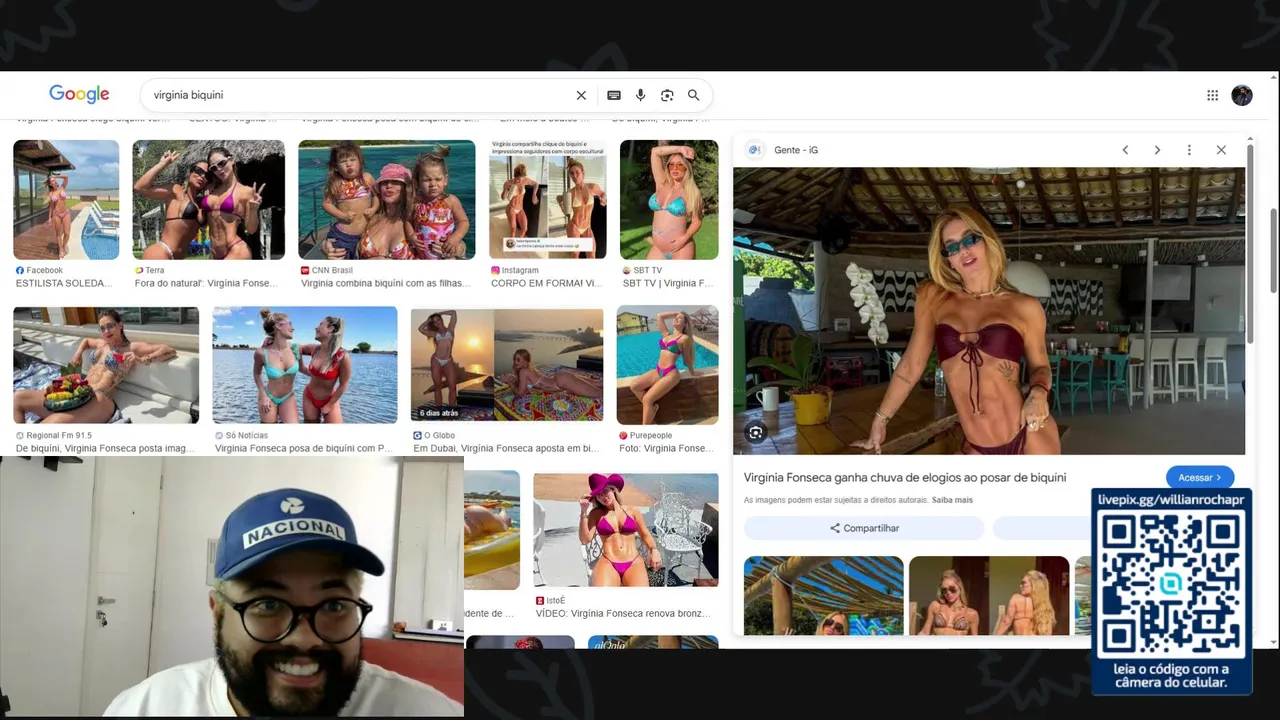
Task: Click the livepix QR code overlay
Action: tap(1171, 590)
